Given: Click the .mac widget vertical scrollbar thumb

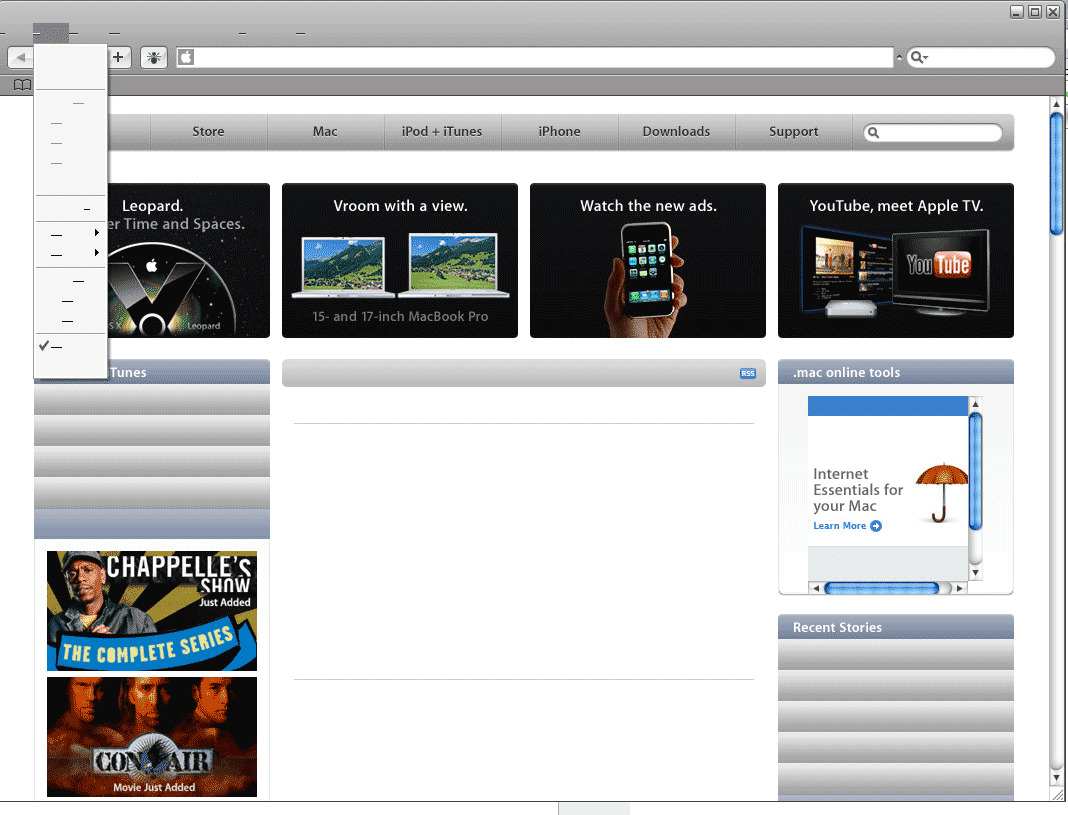Looking at the screenshot, I should tap(975, 471).
